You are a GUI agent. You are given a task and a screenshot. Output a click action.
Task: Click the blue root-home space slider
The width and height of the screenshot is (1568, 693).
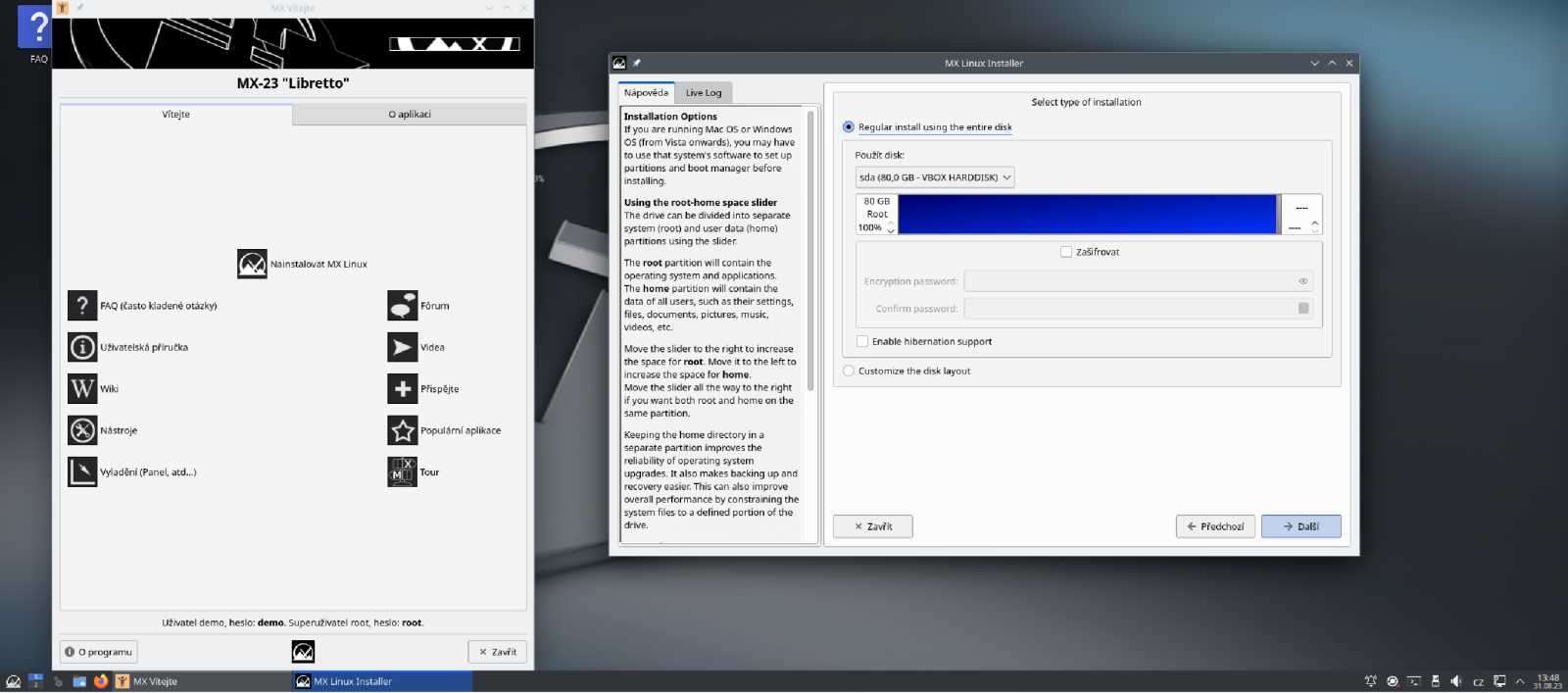1088,215
